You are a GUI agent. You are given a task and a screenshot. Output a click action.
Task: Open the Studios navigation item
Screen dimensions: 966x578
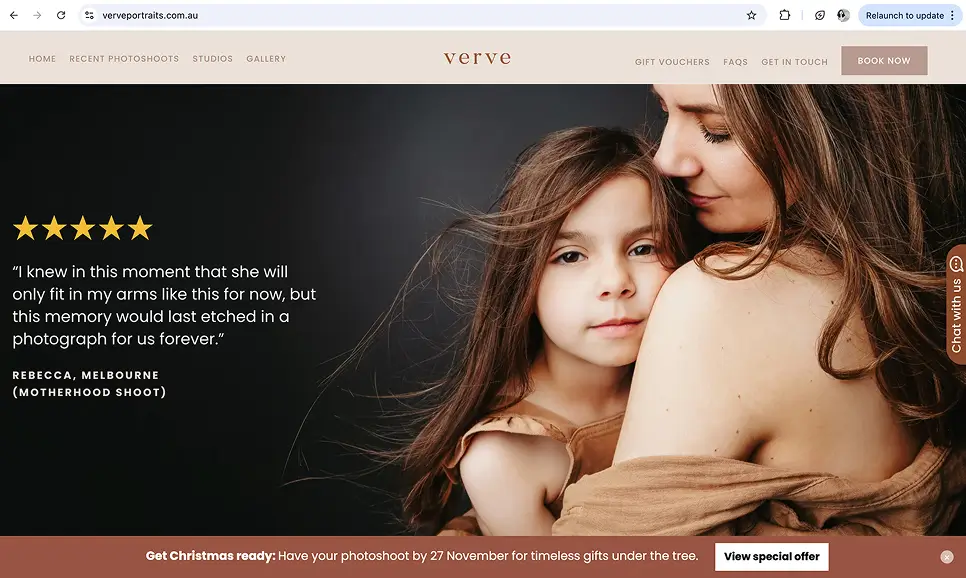click(213, 59)
